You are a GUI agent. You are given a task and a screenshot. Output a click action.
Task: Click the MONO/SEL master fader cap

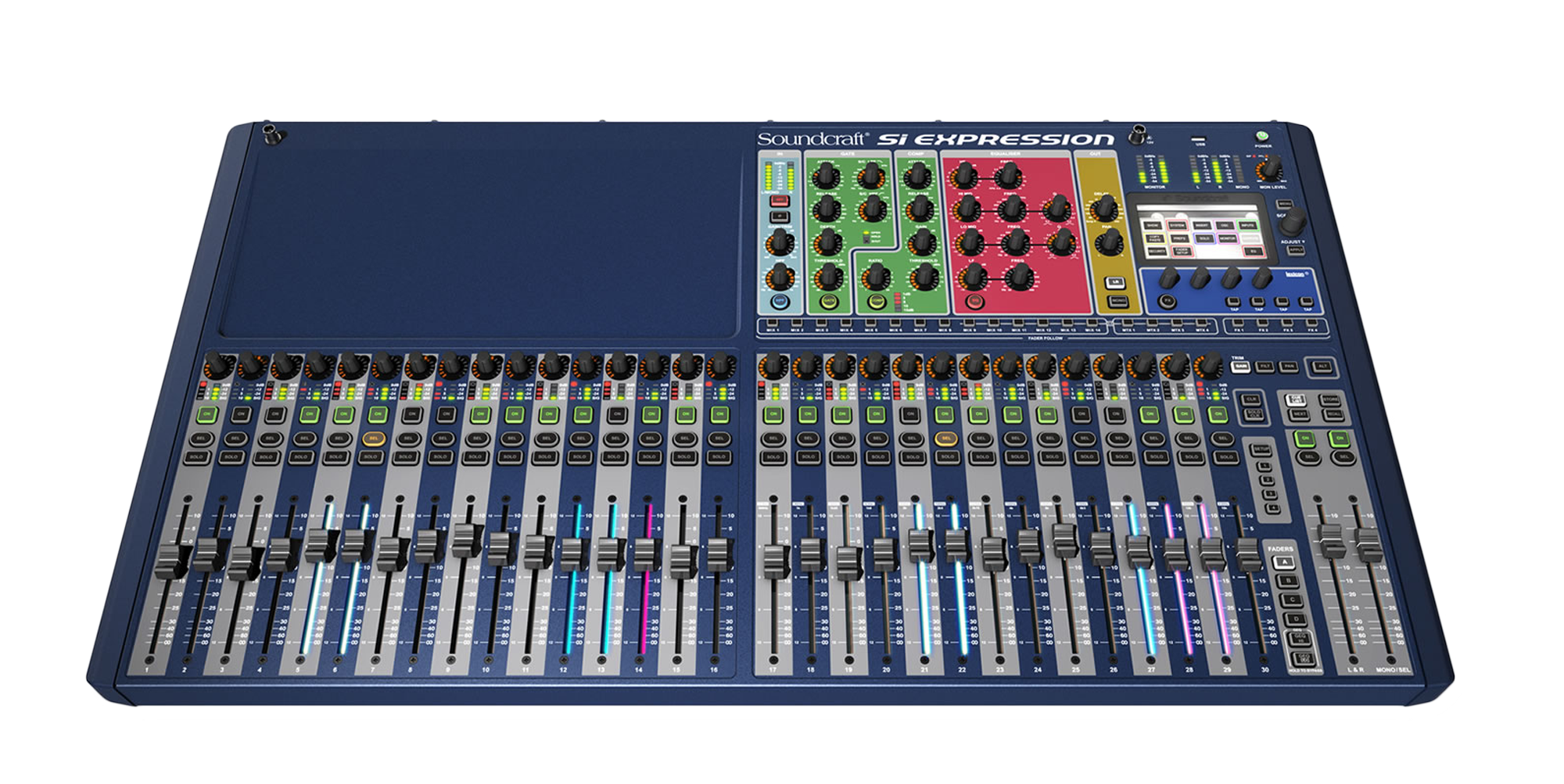[x=1368, y=545]
